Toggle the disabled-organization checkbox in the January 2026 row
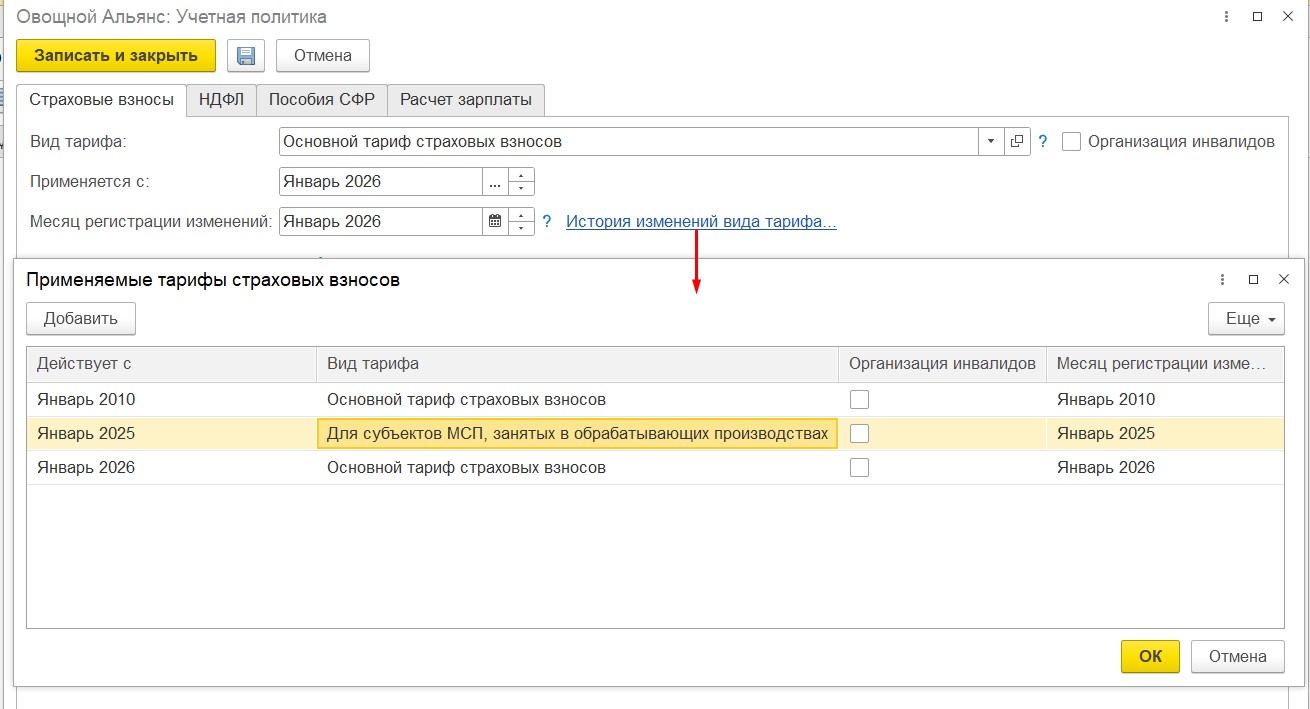 click(x=859, y=468)
